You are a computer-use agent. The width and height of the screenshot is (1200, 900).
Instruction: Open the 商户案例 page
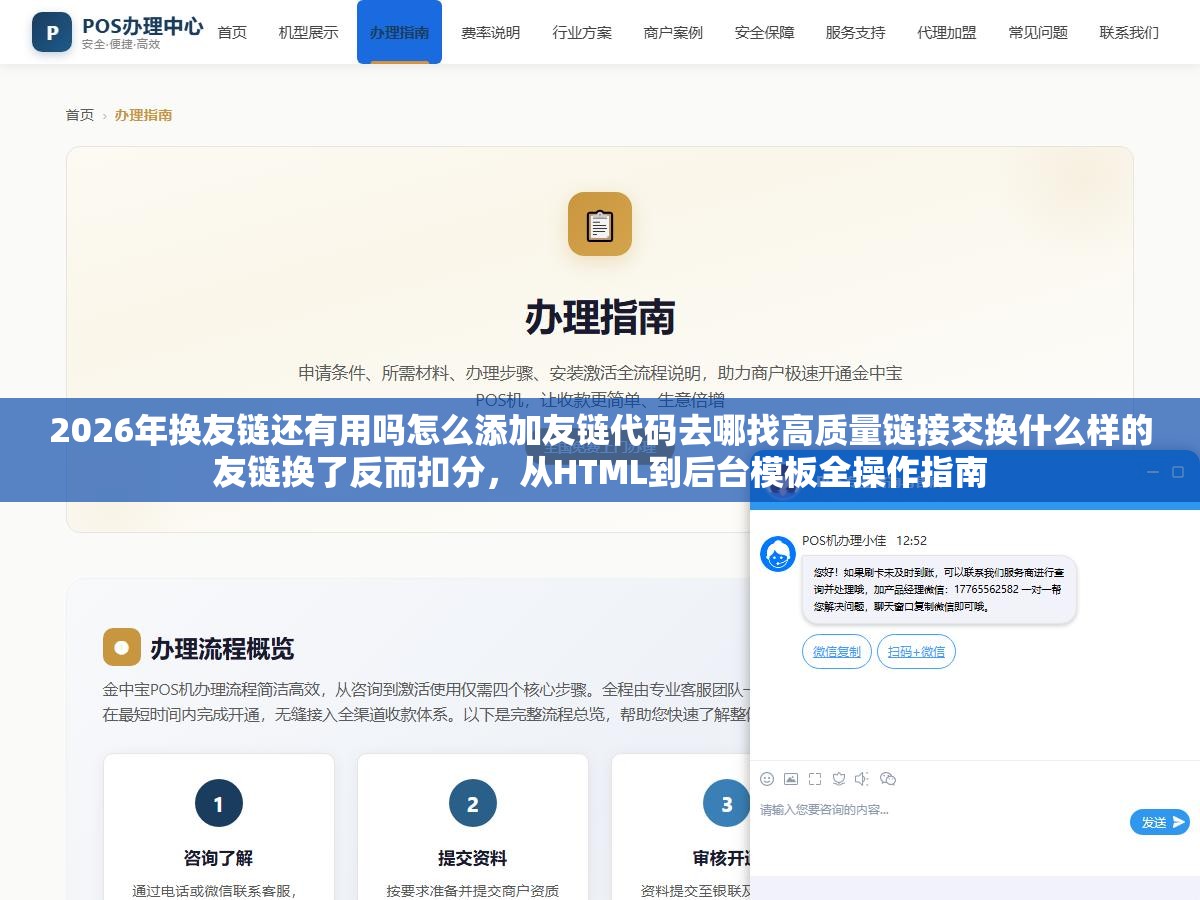[673, 32]
